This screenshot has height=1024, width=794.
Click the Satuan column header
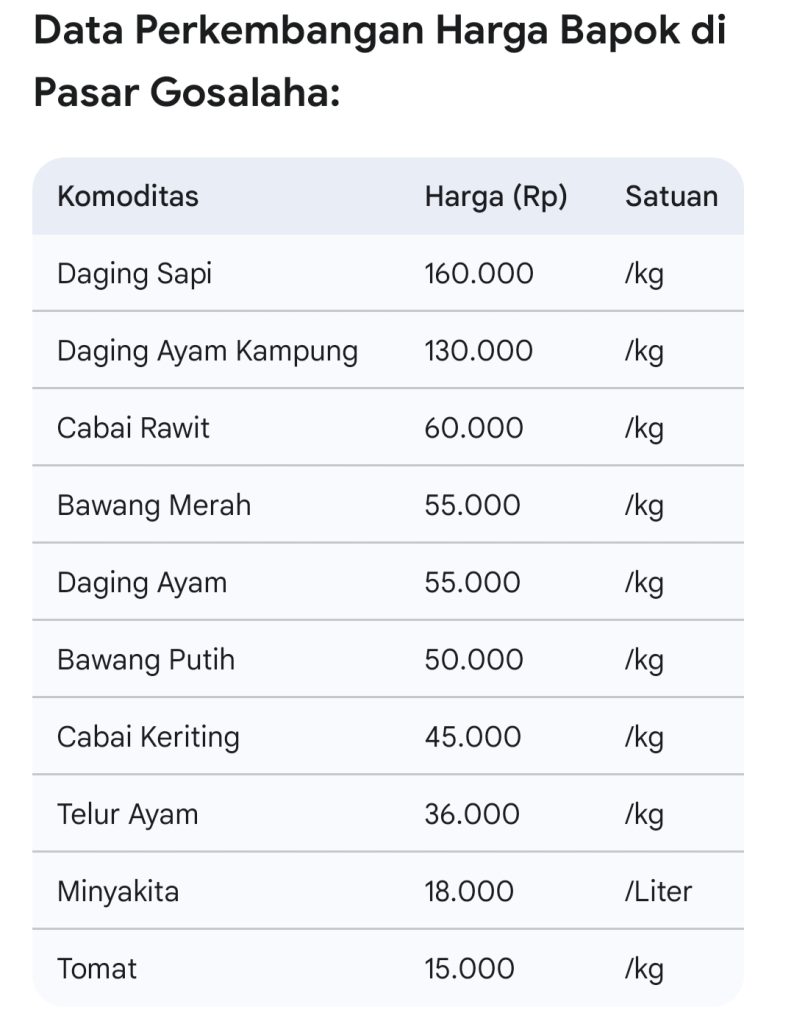[x=671, y=196]
